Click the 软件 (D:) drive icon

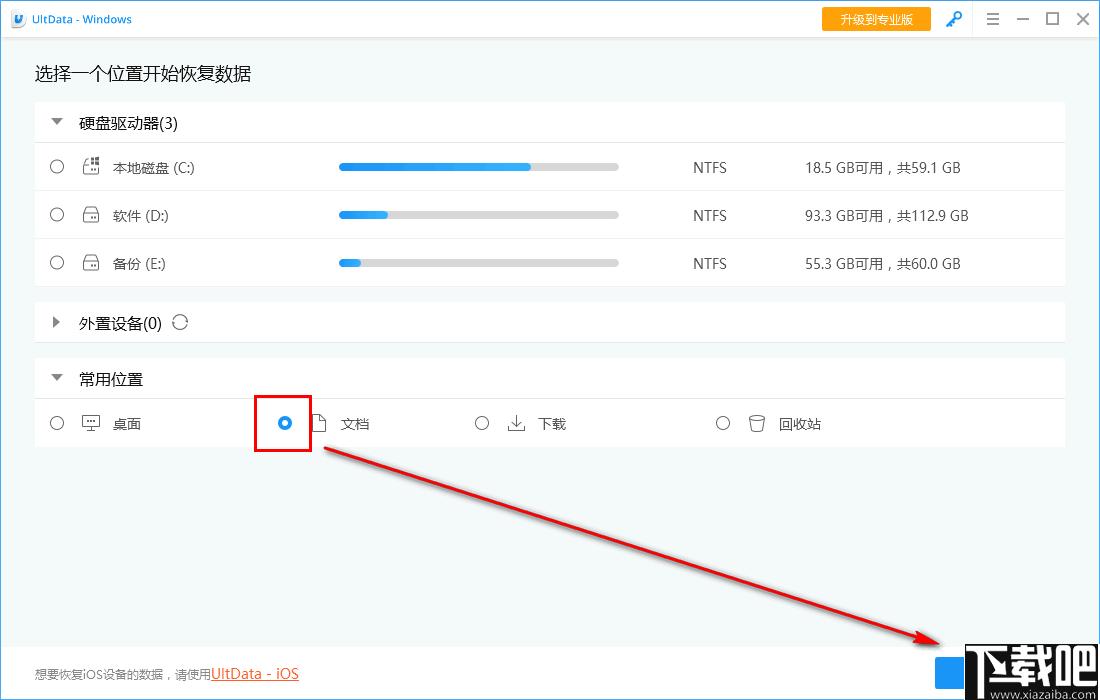click(x=91, y=215)
